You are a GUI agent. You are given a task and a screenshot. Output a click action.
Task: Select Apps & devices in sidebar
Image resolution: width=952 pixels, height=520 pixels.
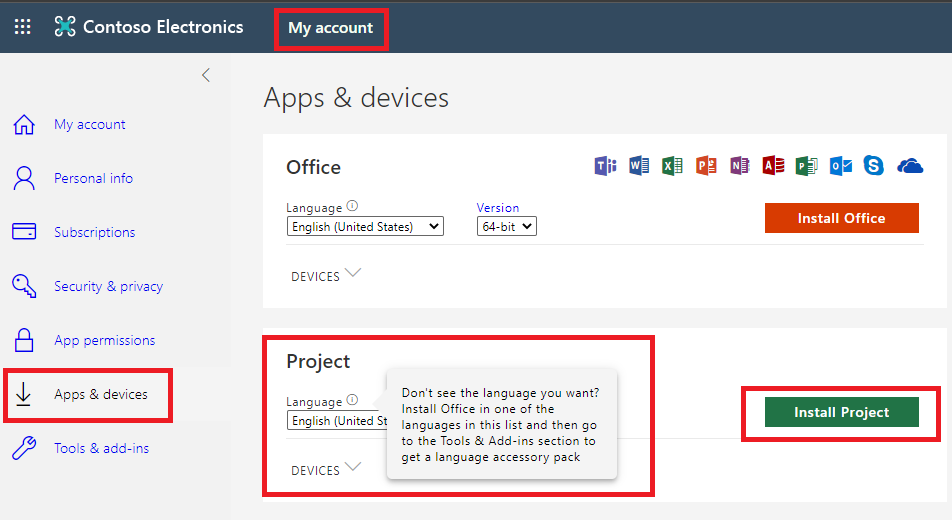click(x=101, y=394)
